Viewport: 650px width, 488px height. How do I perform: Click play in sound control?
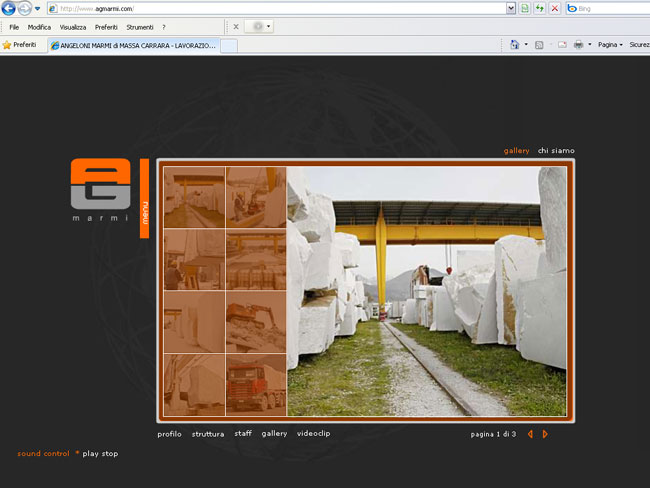[x=90, y=454]
